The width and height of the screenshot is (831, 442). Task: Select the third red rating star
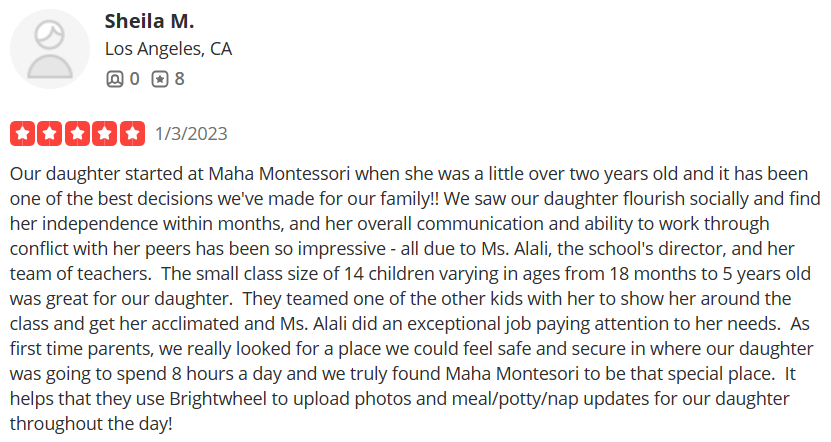tap(77, 132)
